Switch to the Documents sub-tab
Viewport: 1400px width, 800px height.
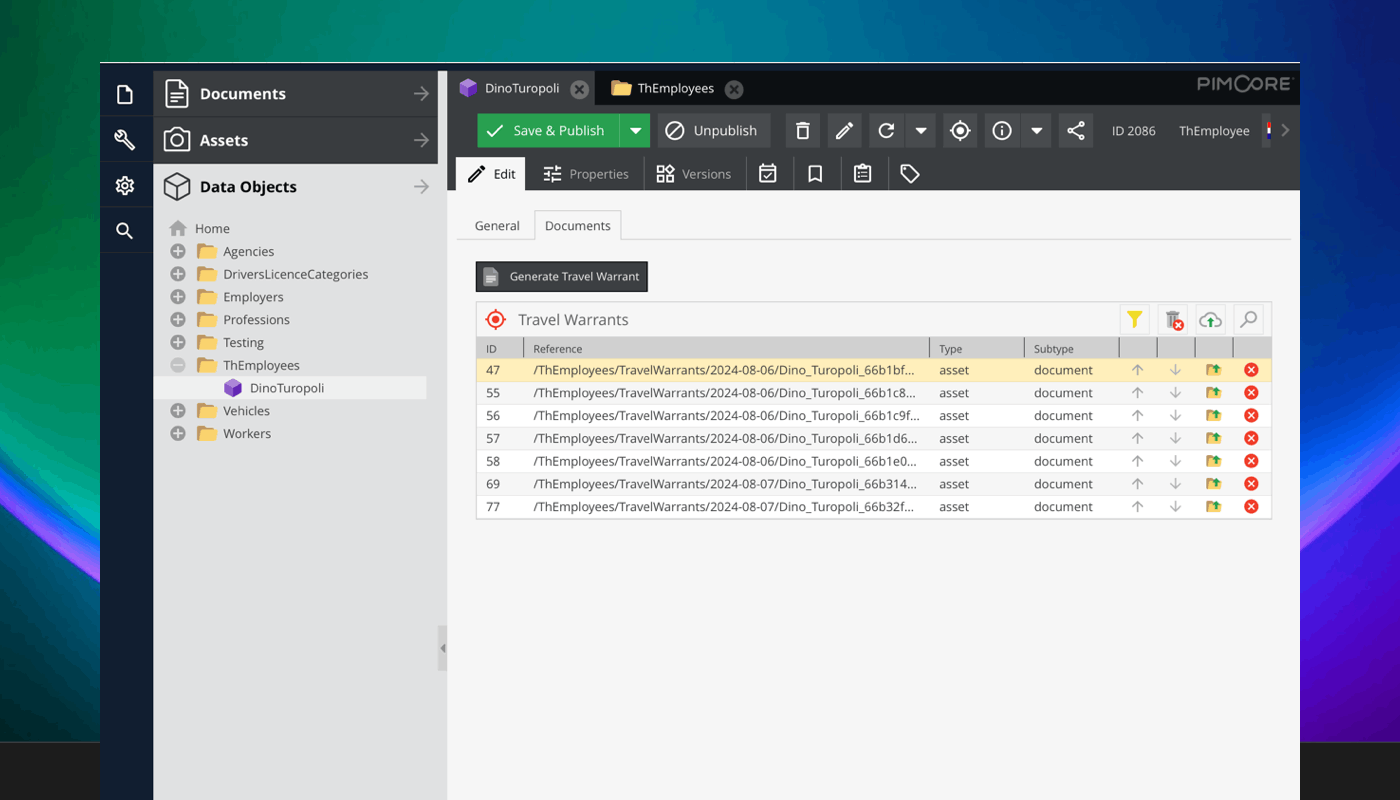tap(578, 226)
